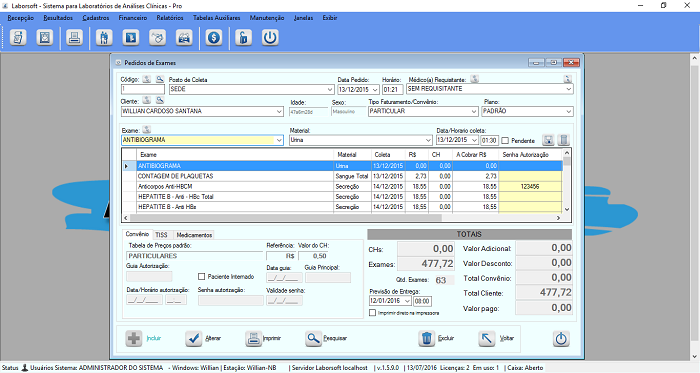The height and width of the screenshot is (373, 700).
Task: Open the Material dropdown showing Urina
Action: click(x=429, y=140)
